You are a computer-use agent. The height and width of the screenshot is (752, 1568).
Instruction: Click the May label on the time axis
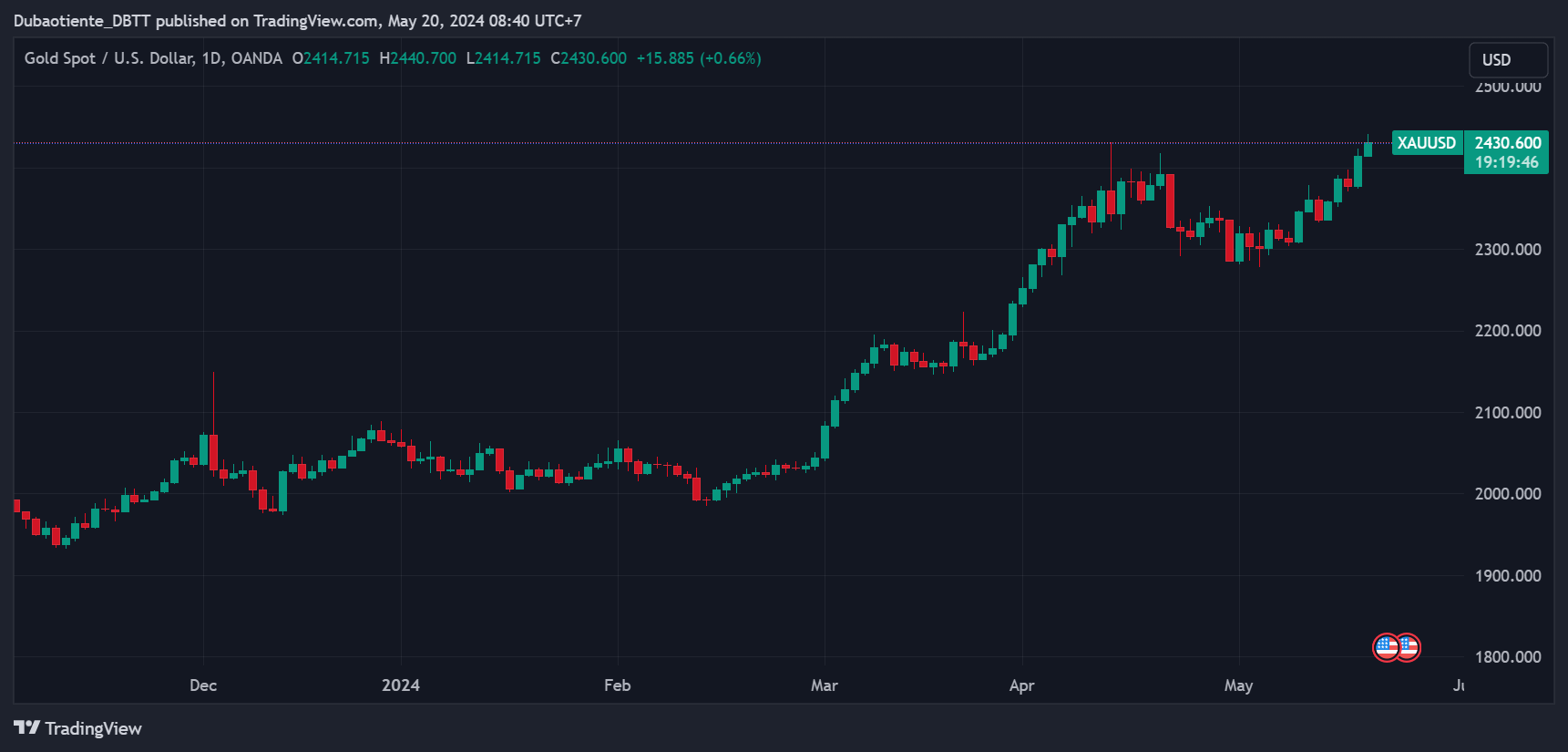(1239, 685)
